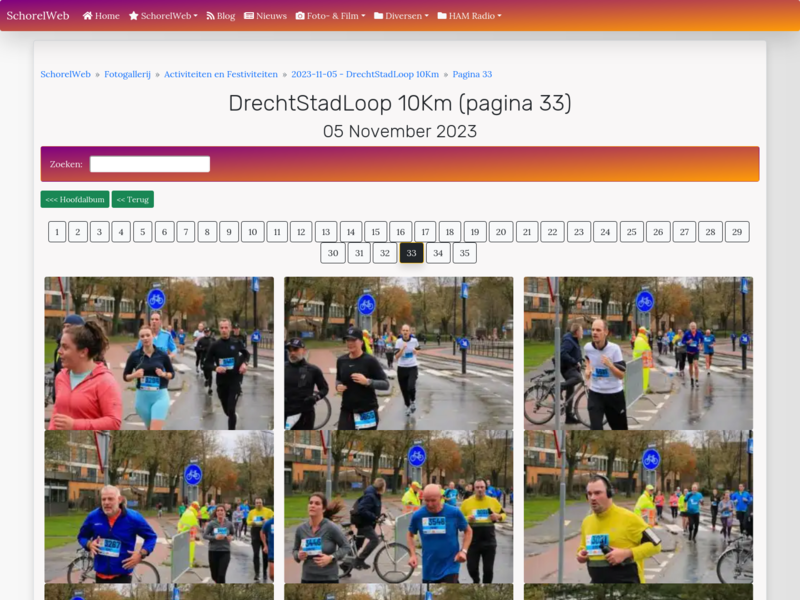This screenshot has width=800, height=600.
Task: Go to page 22
Action: 553,232
